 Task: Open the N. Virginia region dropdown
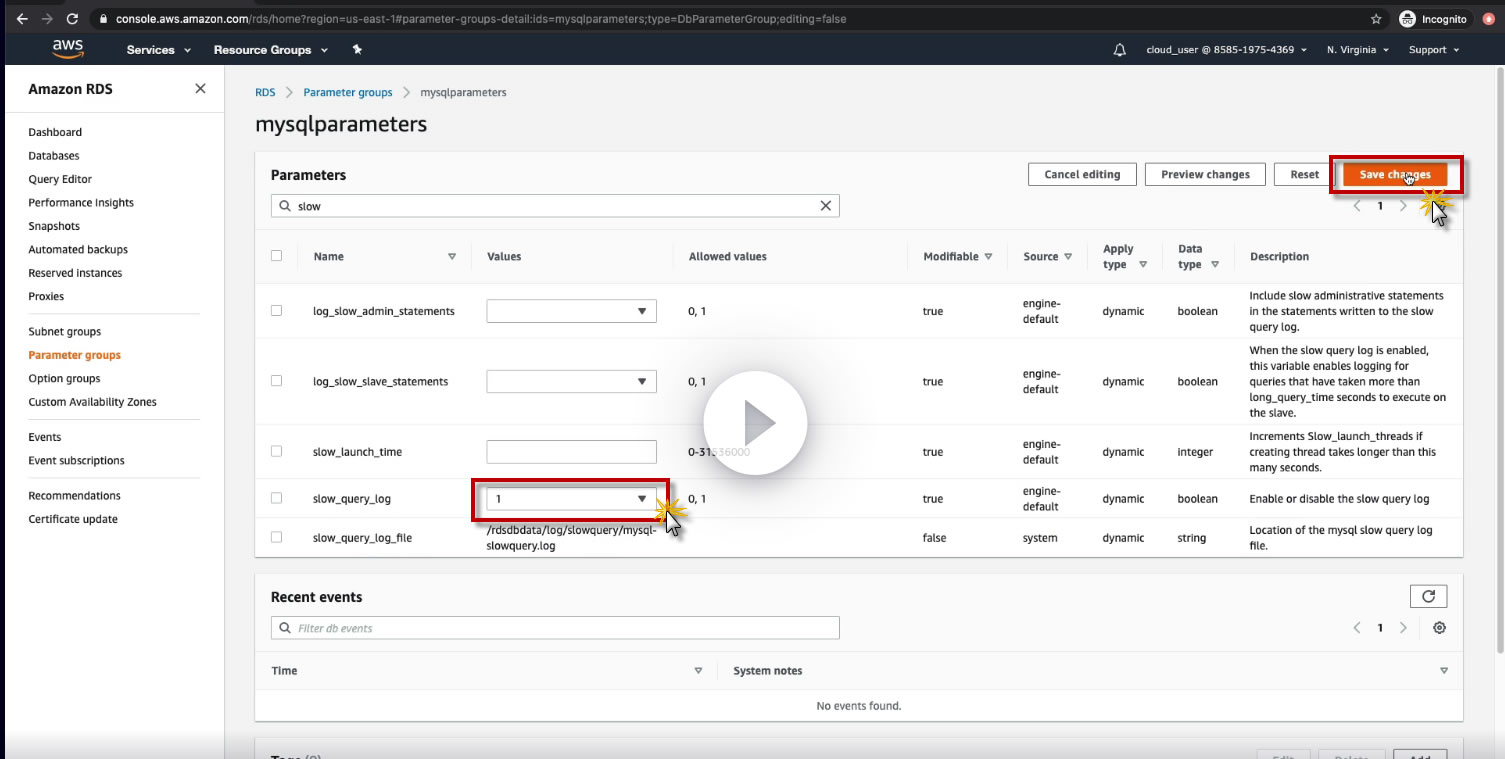pos(1358,50)
